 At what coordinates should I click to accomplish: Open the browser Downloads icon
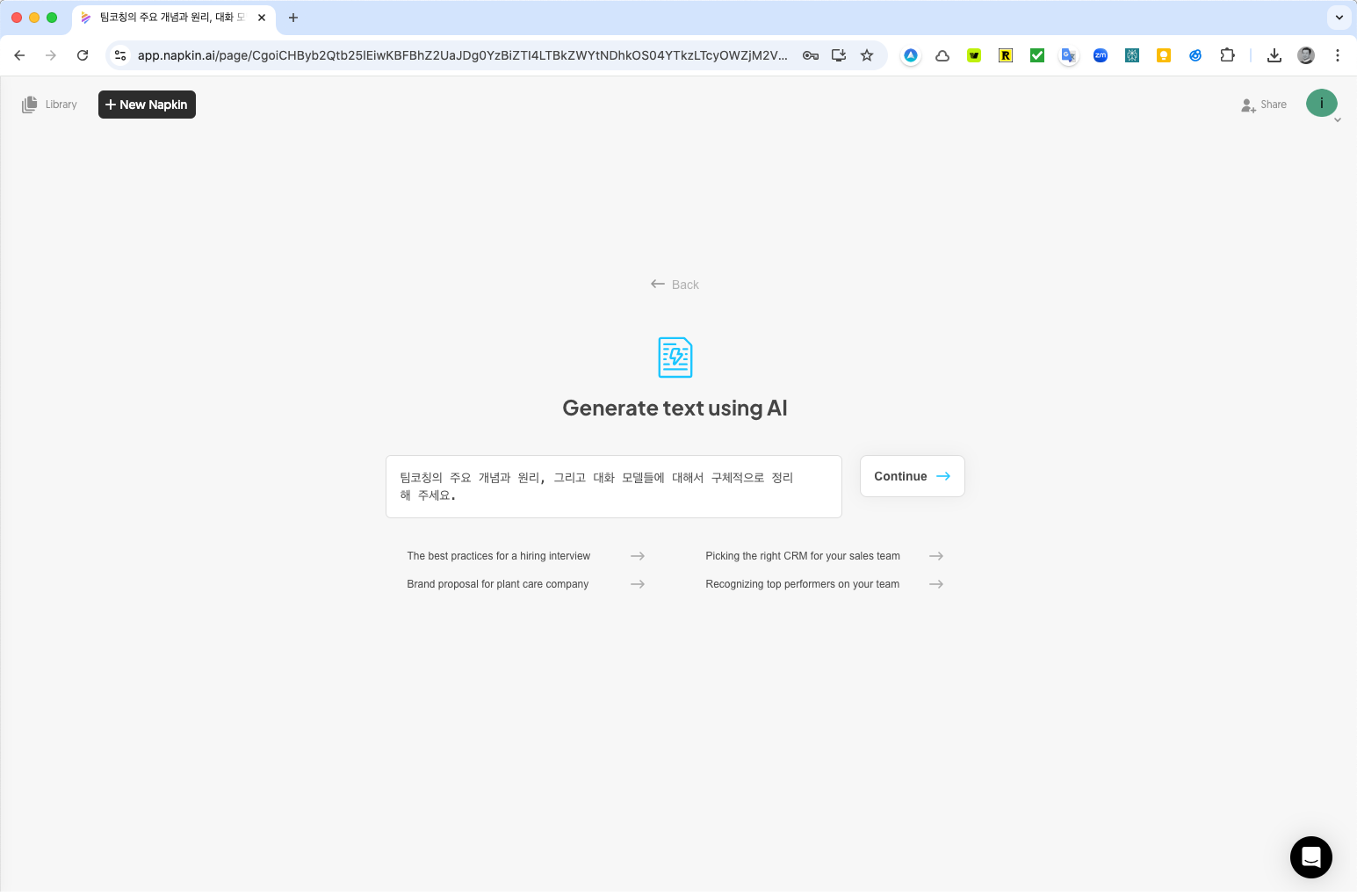coord(1274,55)
